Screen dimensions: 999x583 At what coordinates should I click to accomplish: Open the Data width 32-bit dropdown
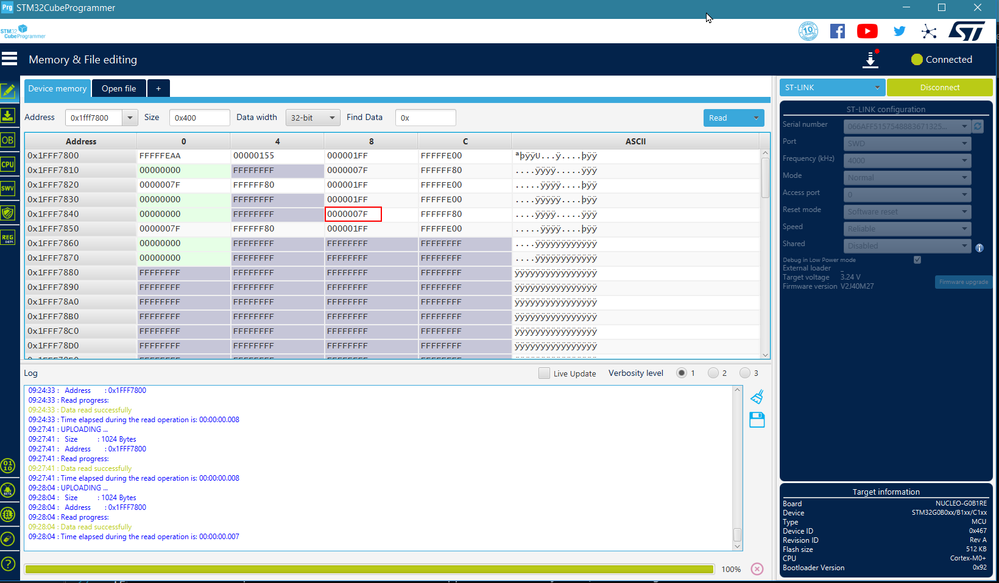click(312, 118)
